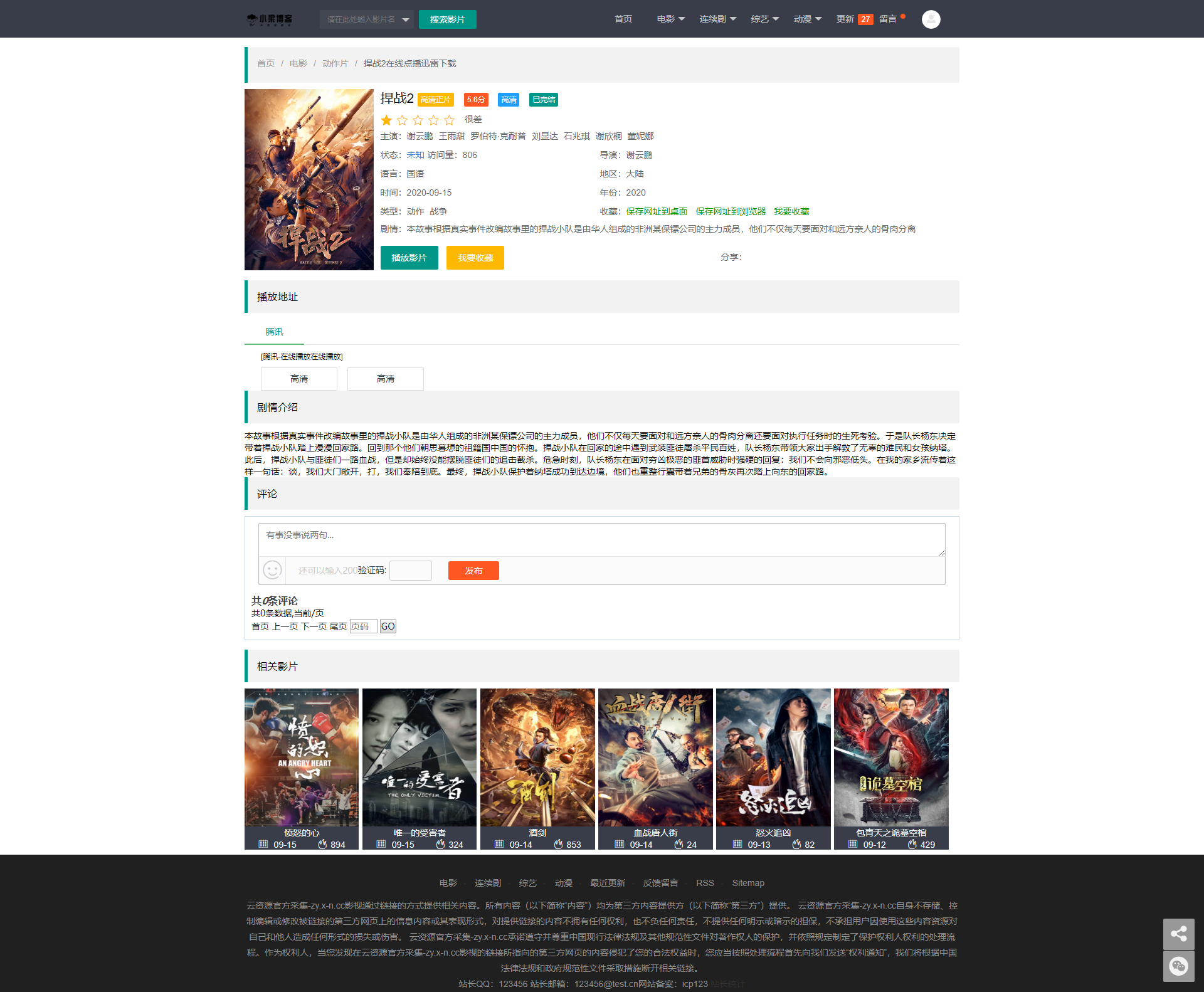Rate the movie four stars
Screen dimensions: 1204x992
tap(433, 120)
